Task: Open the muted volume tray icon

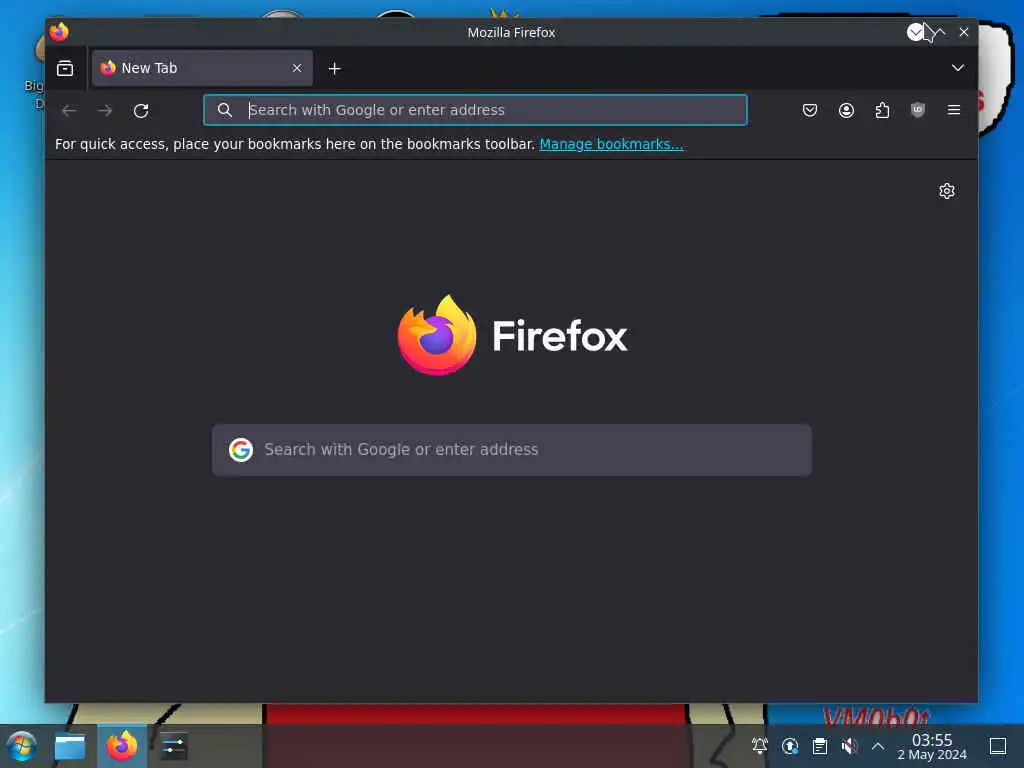Action: (849, 746)
